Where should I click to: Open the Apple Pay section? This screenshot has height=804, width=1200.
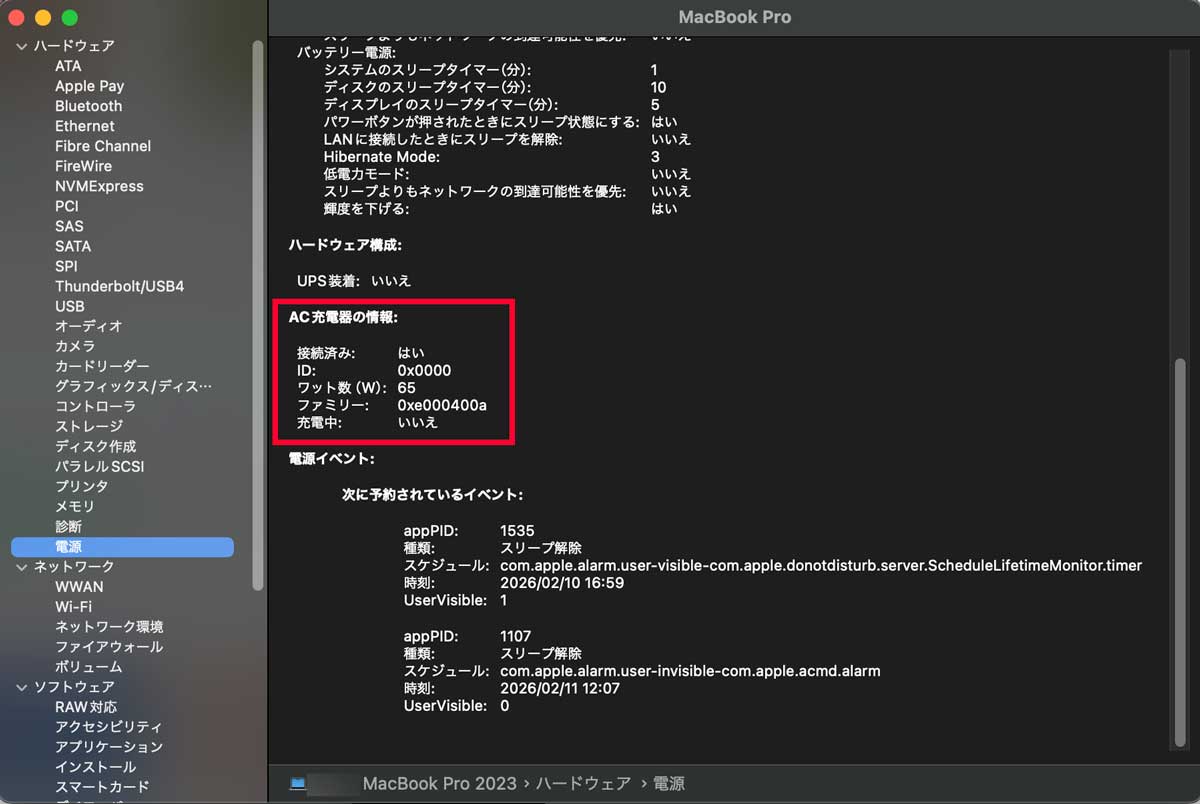point(87,86)
